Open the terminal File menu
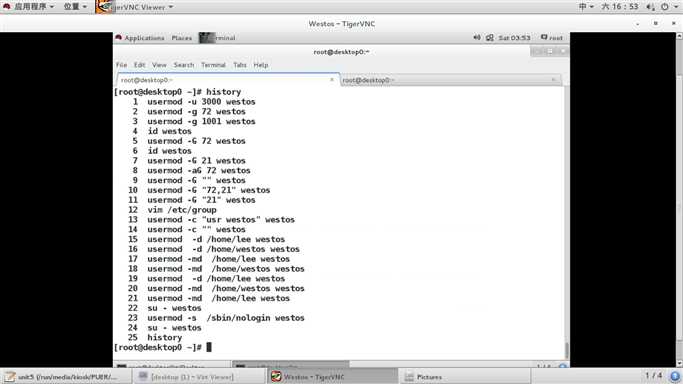 pos(122,65)
